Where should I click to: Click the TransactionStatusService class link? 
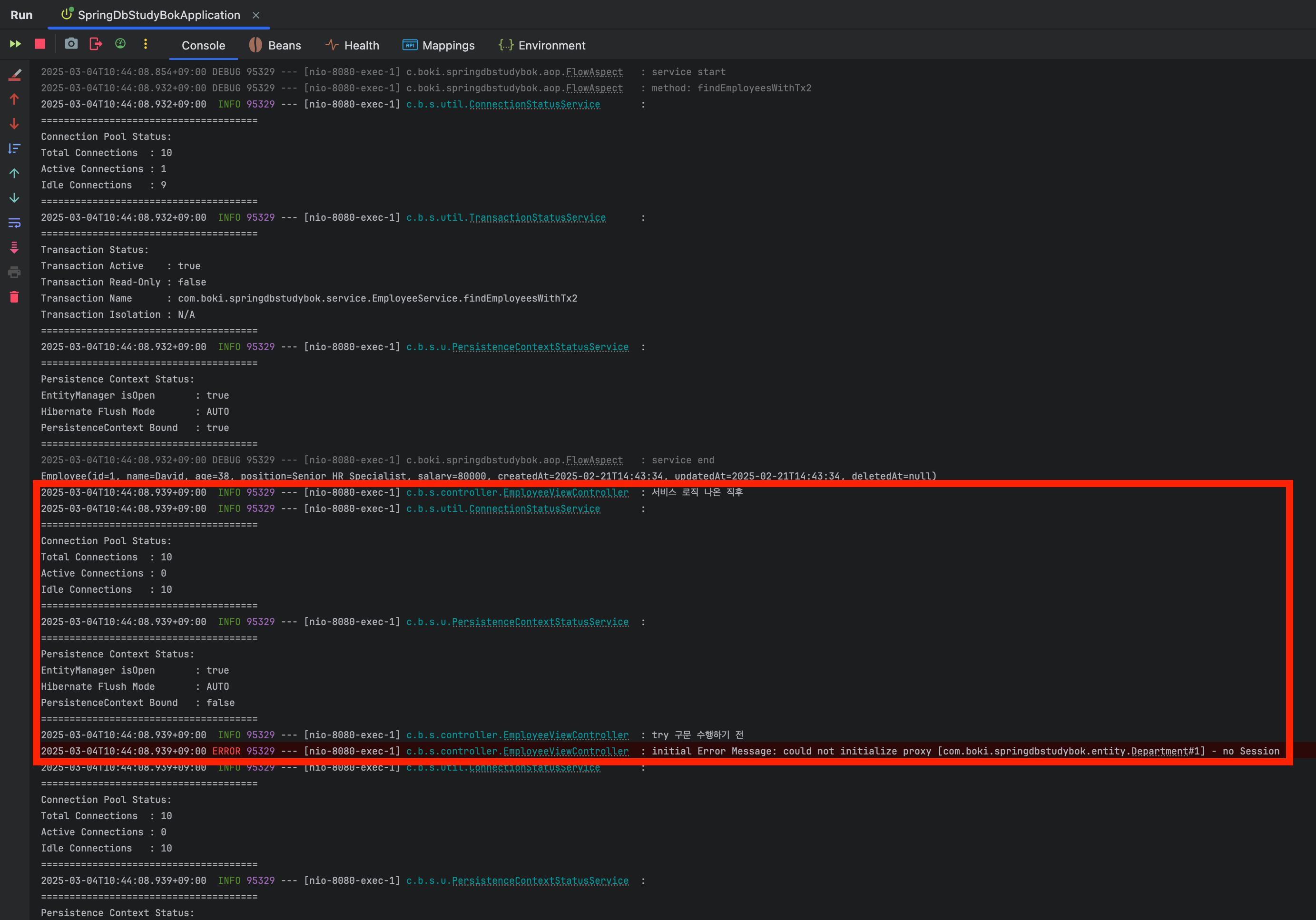537,218
